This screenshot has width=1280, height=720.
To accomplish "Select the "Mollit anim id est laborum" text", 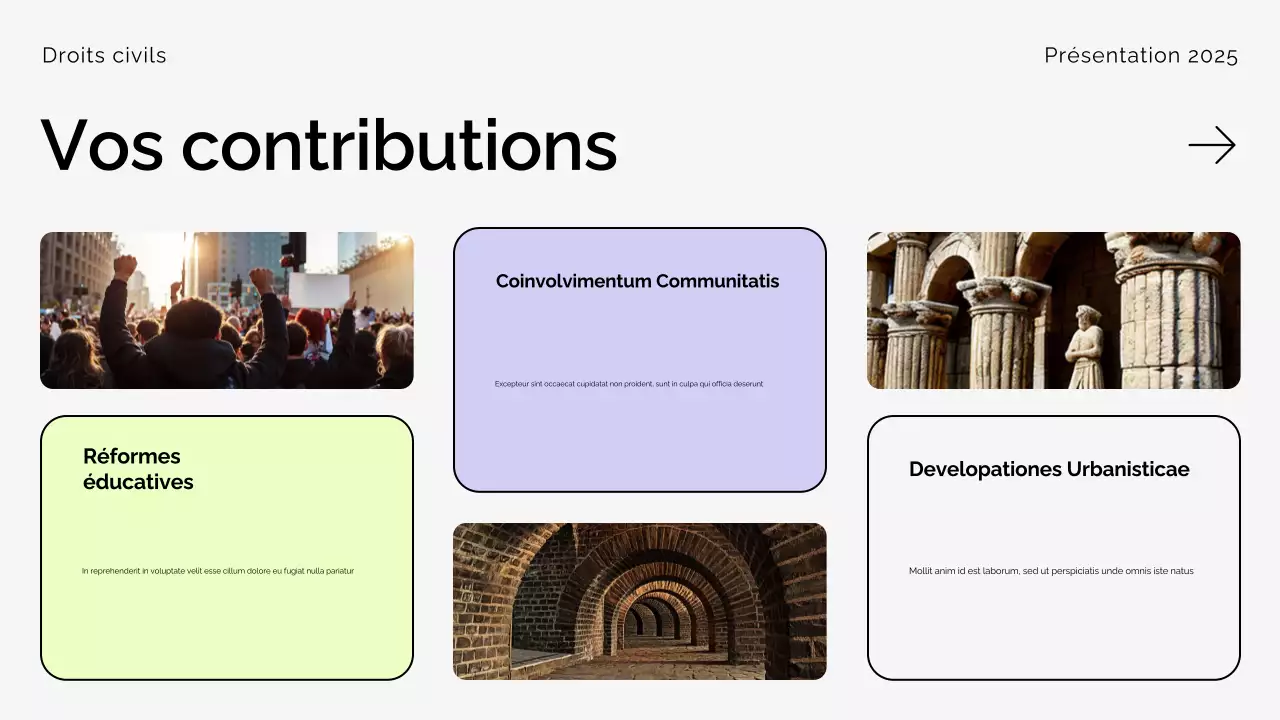I will point(1051,571).
